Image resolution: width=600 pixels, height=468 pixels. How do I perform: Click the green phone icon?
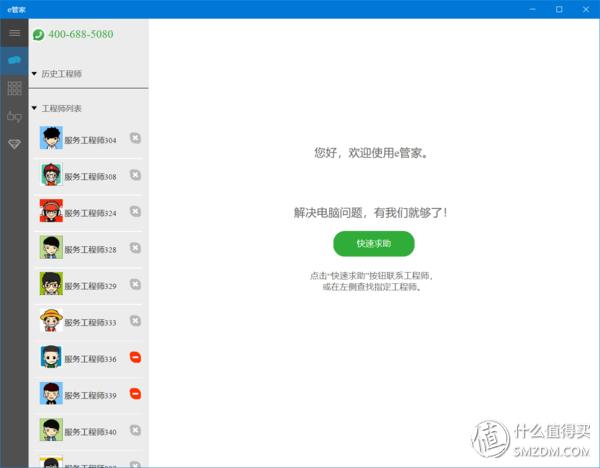click(39, 35)
